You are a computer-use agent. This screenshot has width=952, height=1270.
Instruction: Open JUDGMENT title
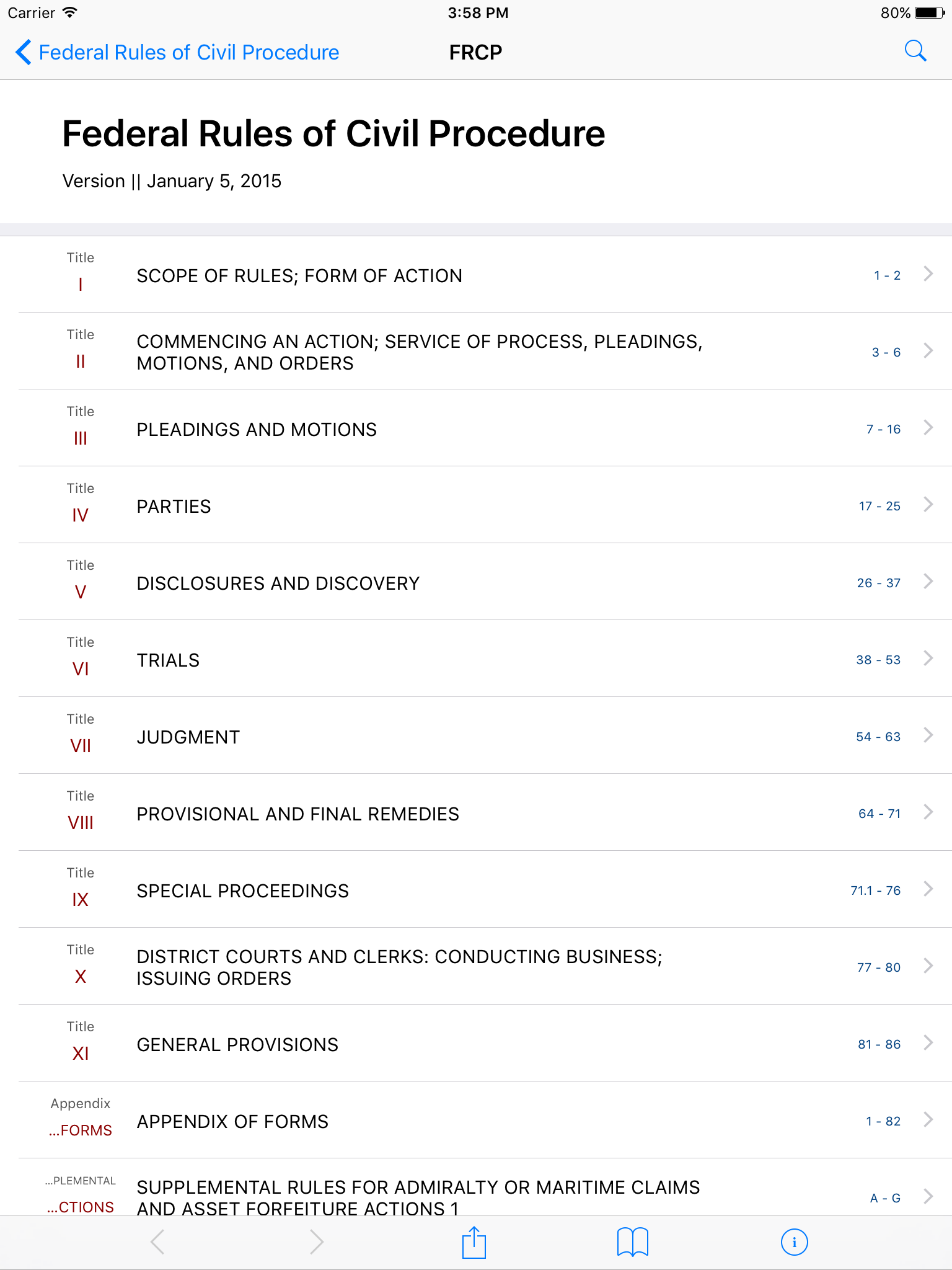pyautogui.click(x=188, y=737)
